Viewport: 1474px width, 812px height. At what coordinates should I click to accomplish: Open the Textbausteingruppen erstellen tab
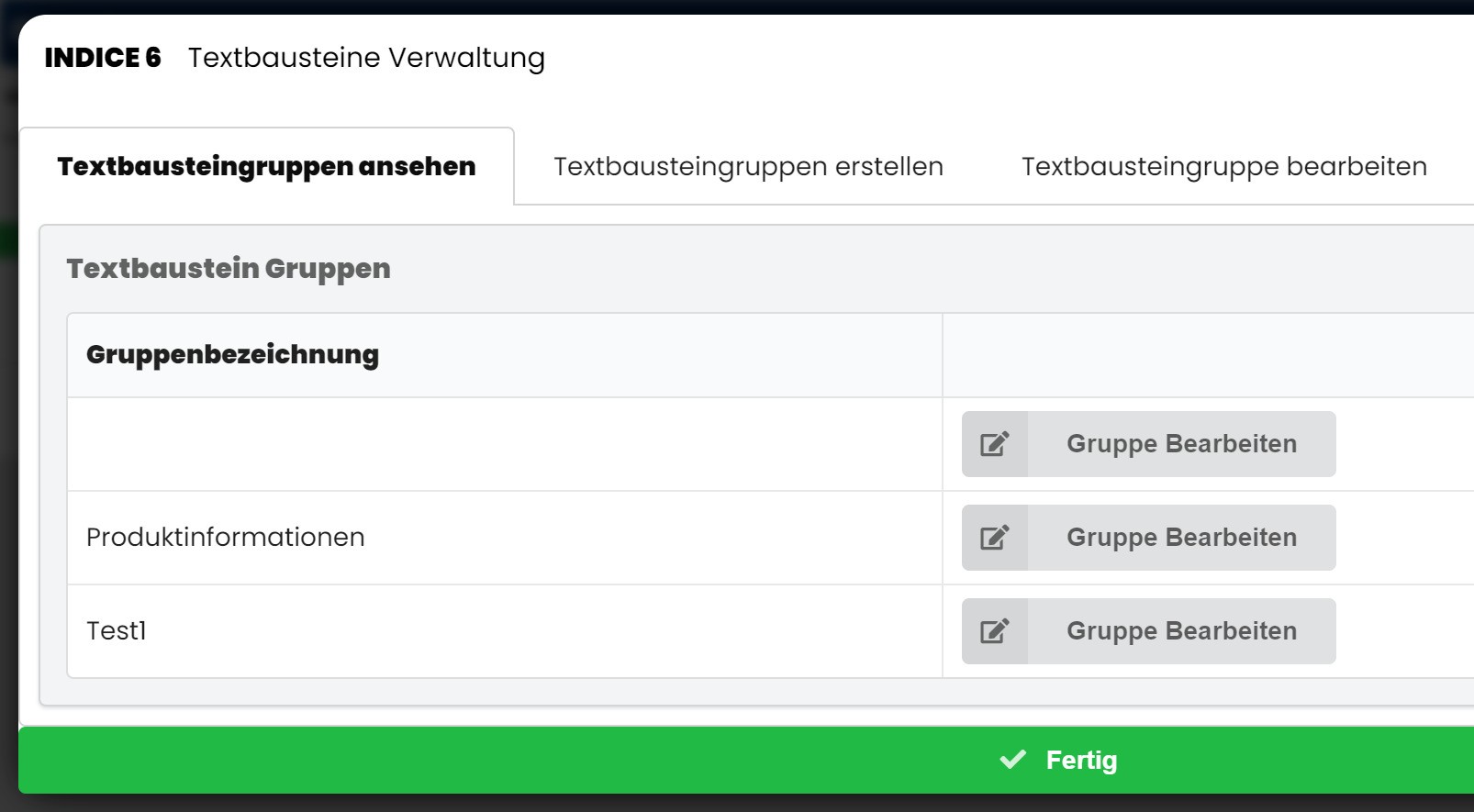[748, 166]
